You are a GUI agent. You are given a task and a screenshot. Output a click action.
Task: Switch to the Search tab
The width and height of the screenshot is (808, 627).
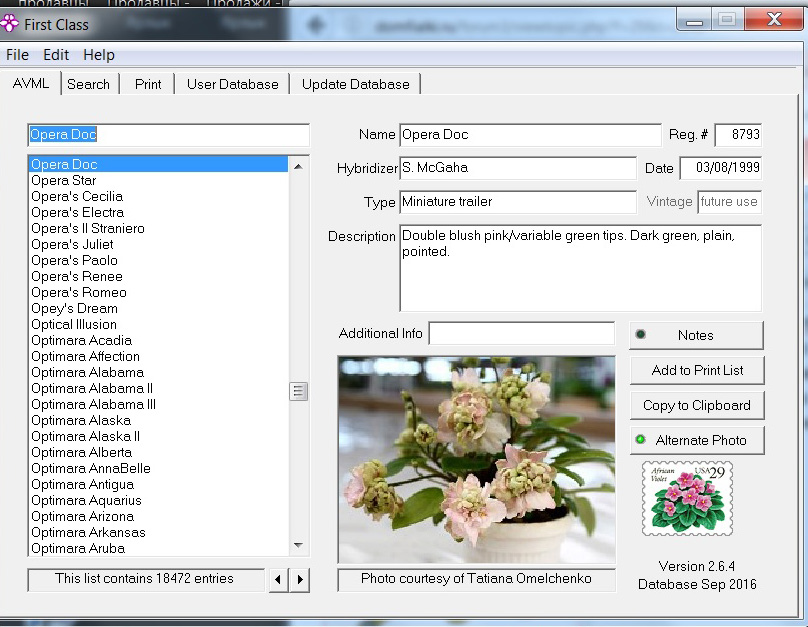click(x=89, y=84)
